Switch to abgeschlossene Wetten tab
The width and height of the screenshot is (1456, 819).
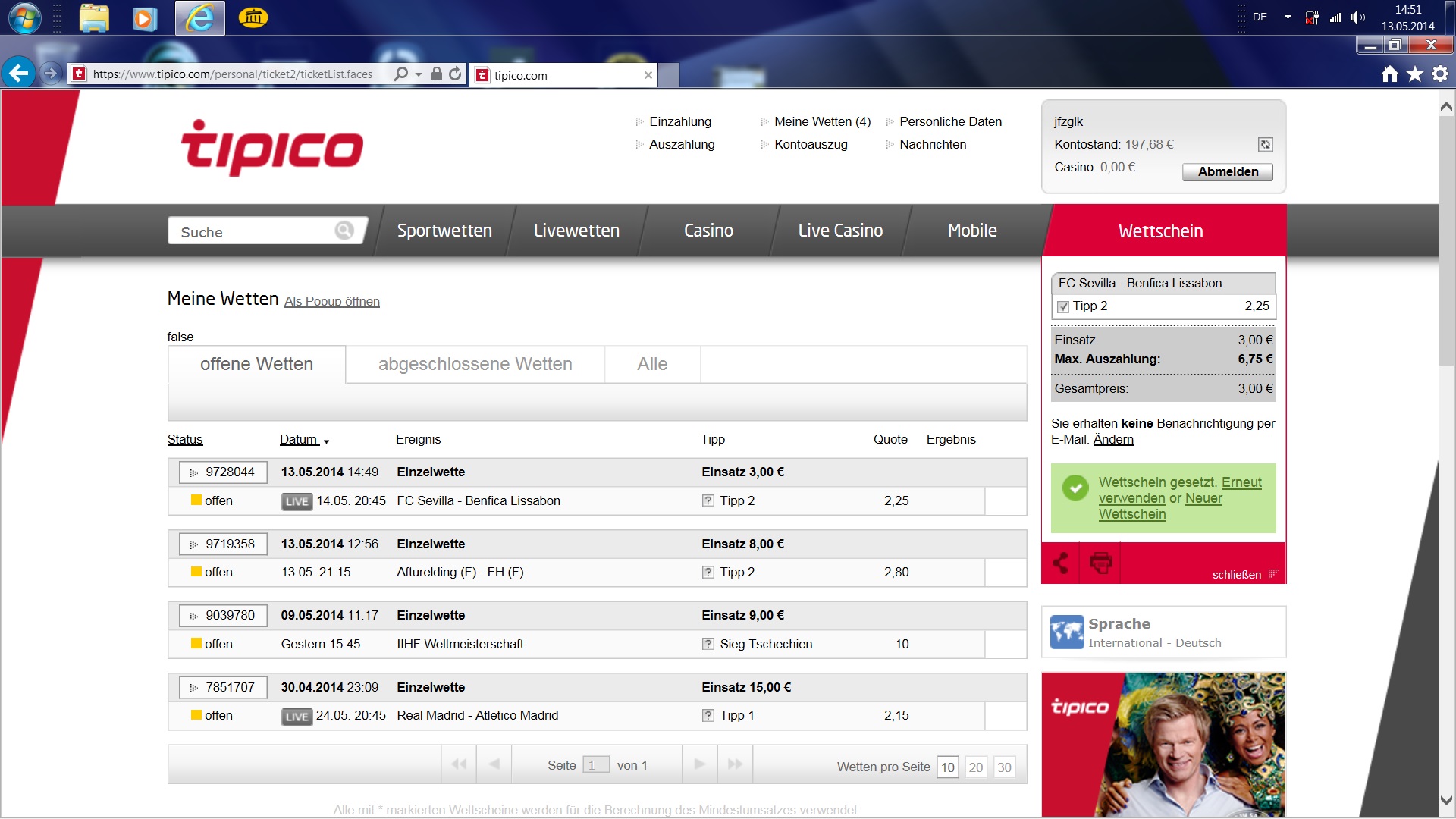coord(475,364)
